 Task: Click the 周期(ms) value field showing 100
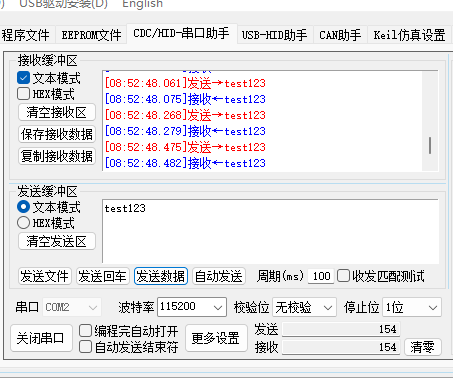click(x=321, y=276)
